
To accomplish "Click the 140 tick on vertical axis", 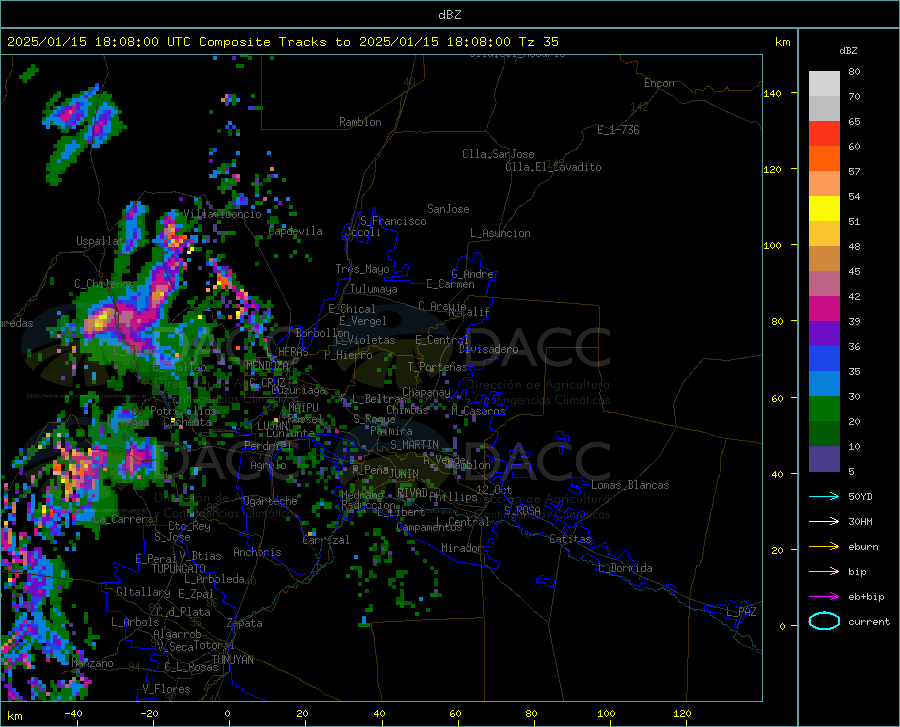I will [x=772, y=94].
